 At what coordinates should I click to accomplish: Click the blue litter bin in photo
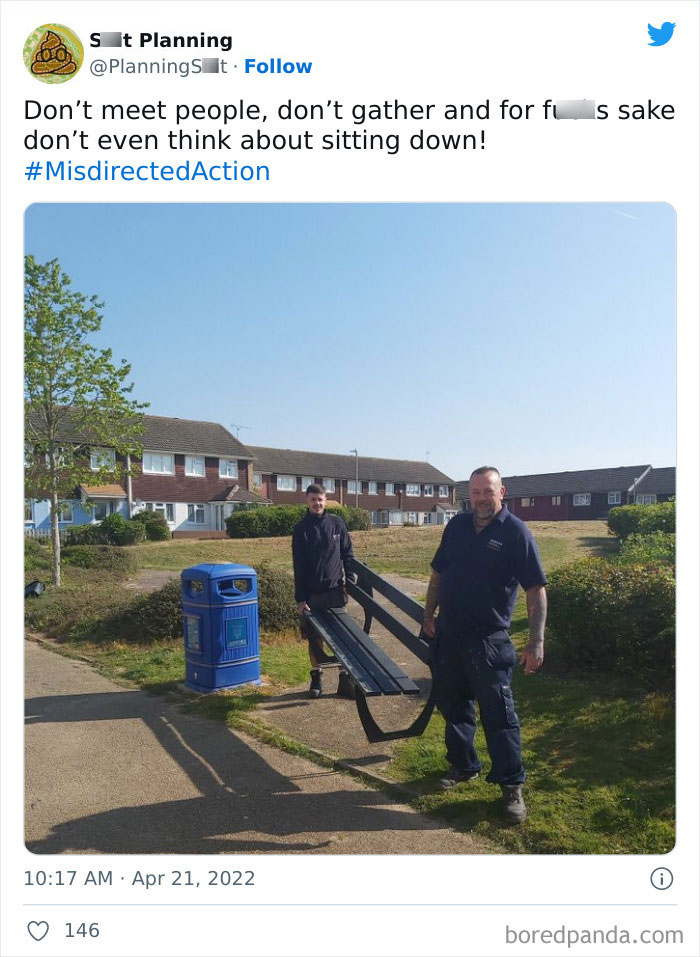(x=220, y=627)
